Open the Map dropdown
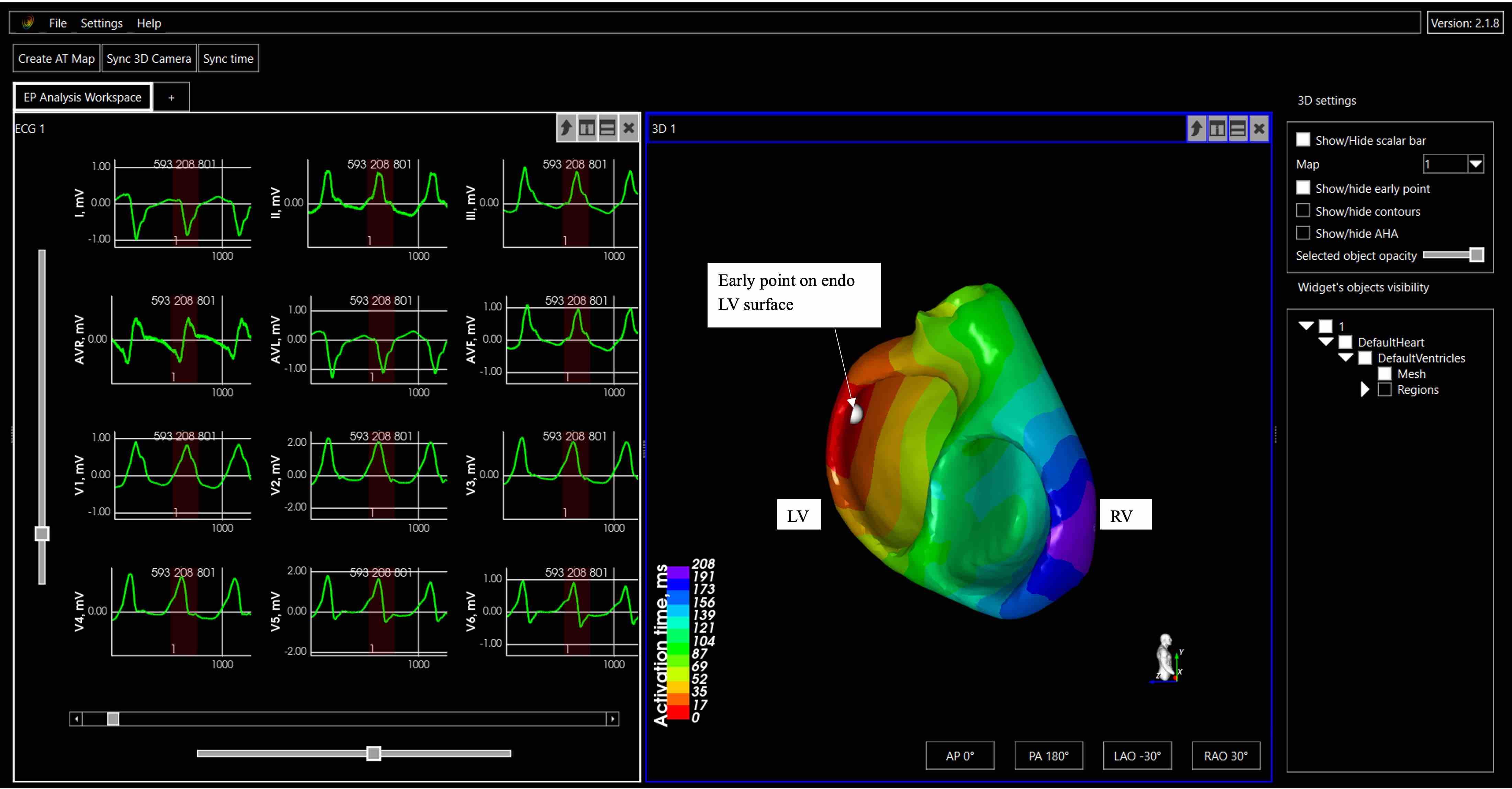Screen dimensions: 1512x789 point(1476,164)
